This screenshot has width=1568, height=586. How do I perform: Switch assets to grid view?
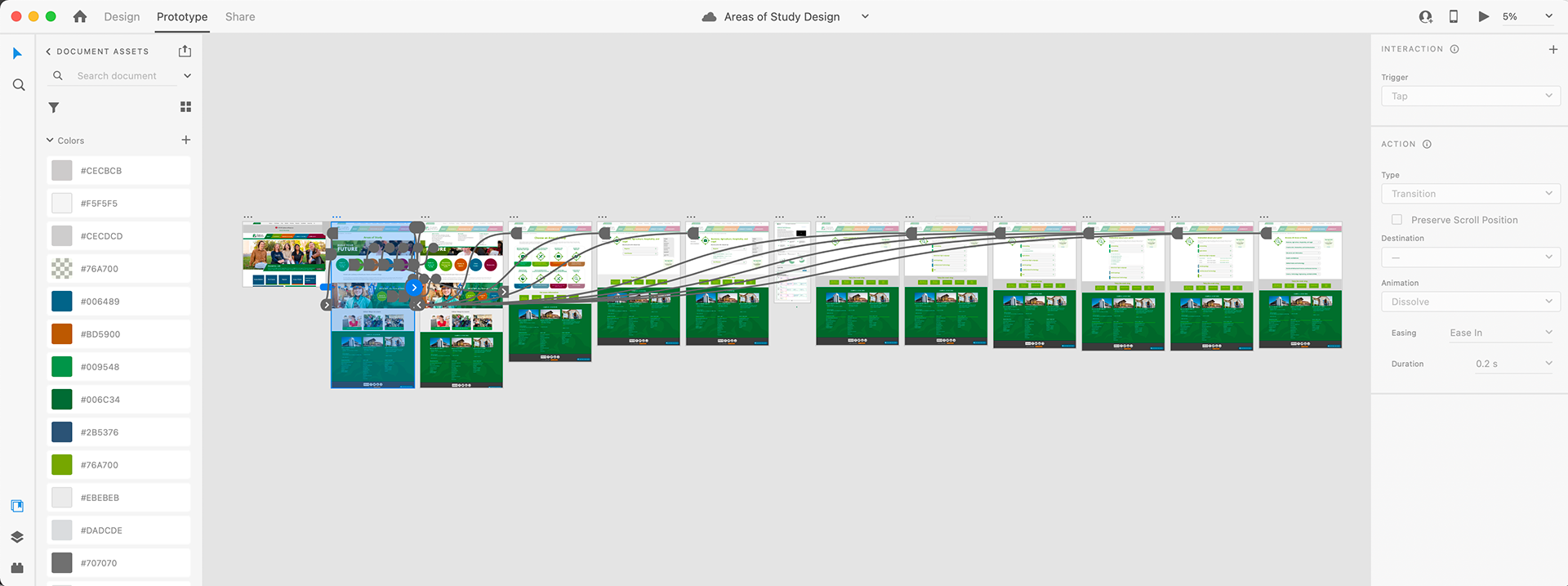[185, 107]
